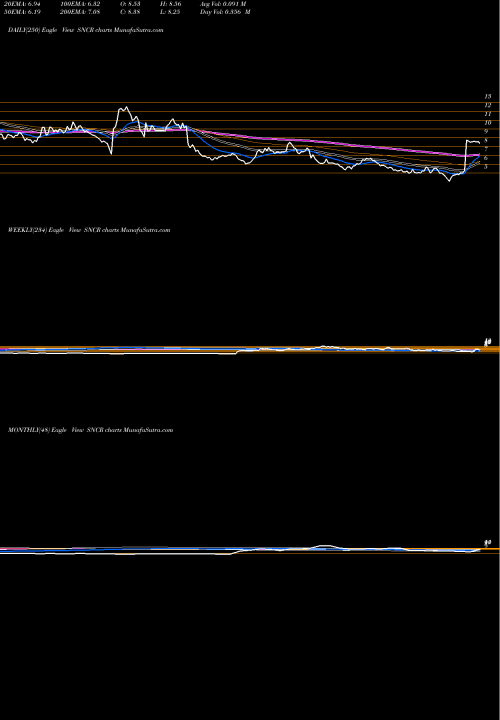This screenshot has height=720, width=500.
Task: Click the MONTHLY(48) Eagle View chart title
Action: click(x=90, y=430)
